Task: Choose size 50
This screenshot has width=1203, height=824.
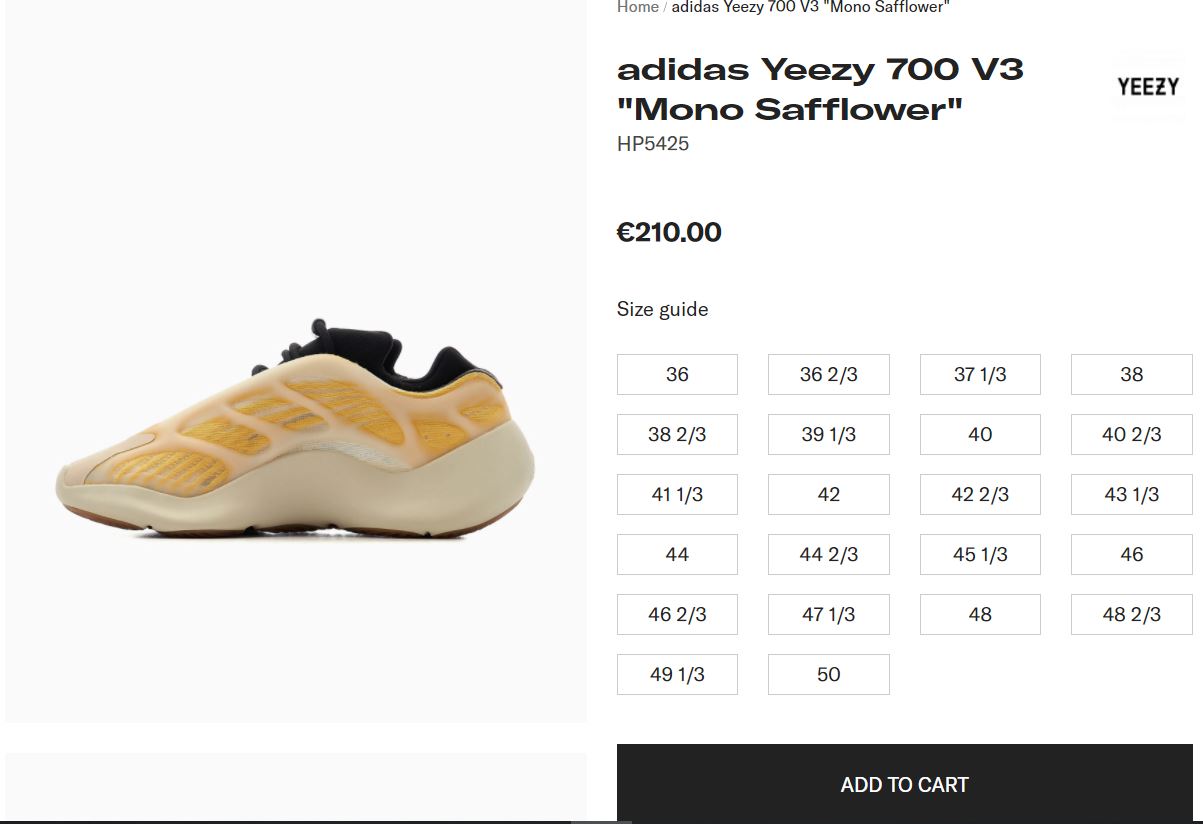Action: click(828, 674)
